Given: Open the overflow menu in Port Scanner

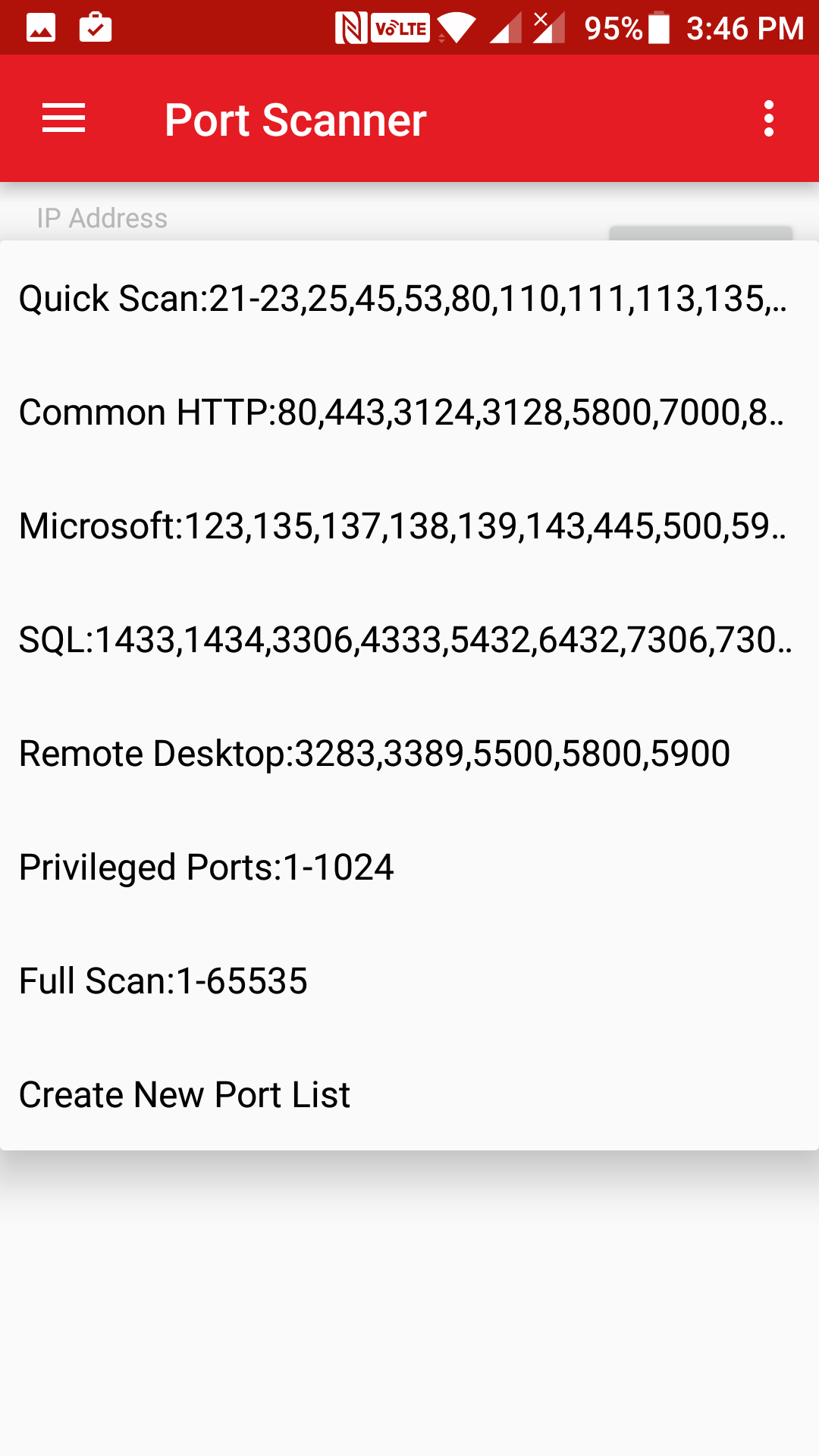Looking at the screenshot, I should click(767, 118).
